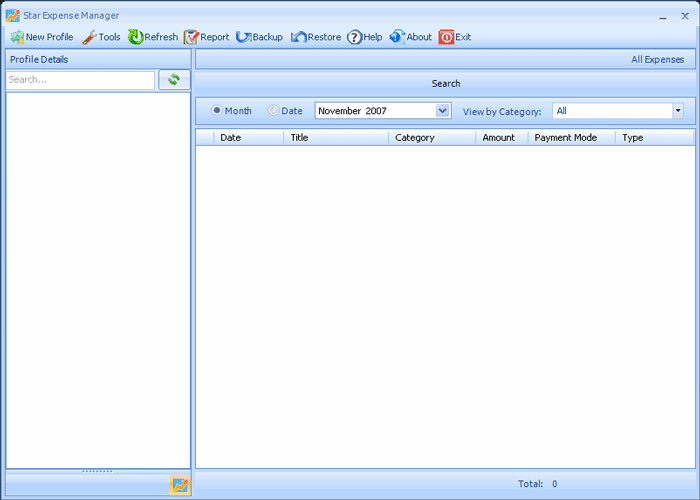Viewport: 700px width, 500px height.
Task: Sort by the Date column header
Action: click(x=249, y=138)
